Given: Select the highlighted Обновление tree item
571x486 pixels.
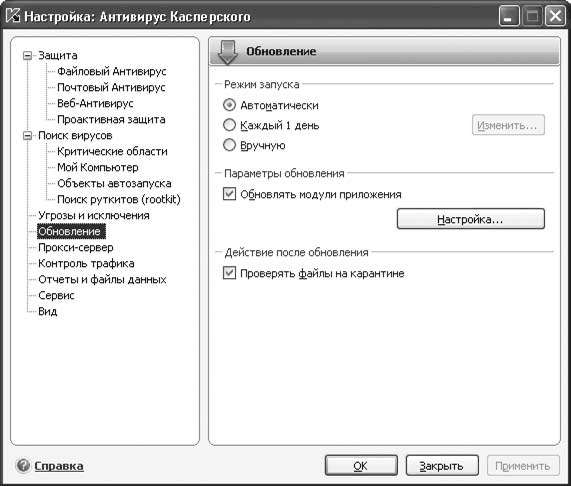Looking at the screenshot, I should click(x=71, y=232).
